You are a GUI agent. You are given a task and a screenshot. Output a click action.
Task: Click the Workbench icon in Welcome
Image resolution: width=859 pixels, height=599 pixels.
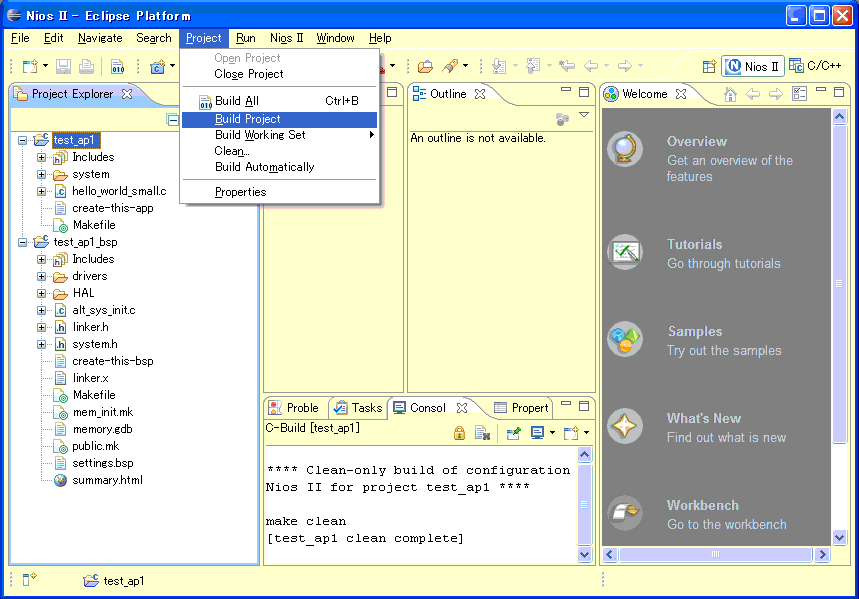pyautogui.click(x=625, y=513)
